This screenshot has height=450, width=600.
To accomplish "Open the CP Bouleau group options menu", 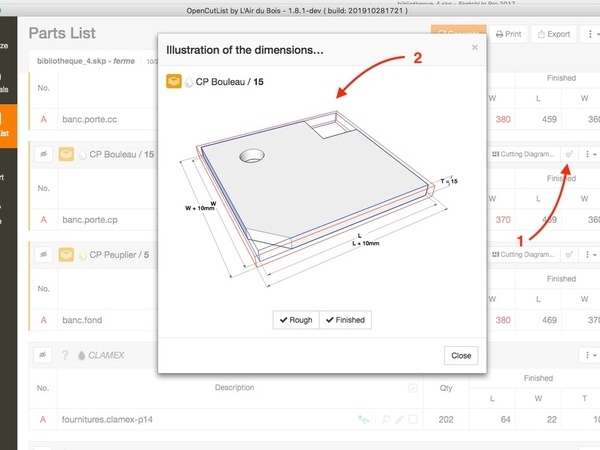I will click(x=589, y=155).
